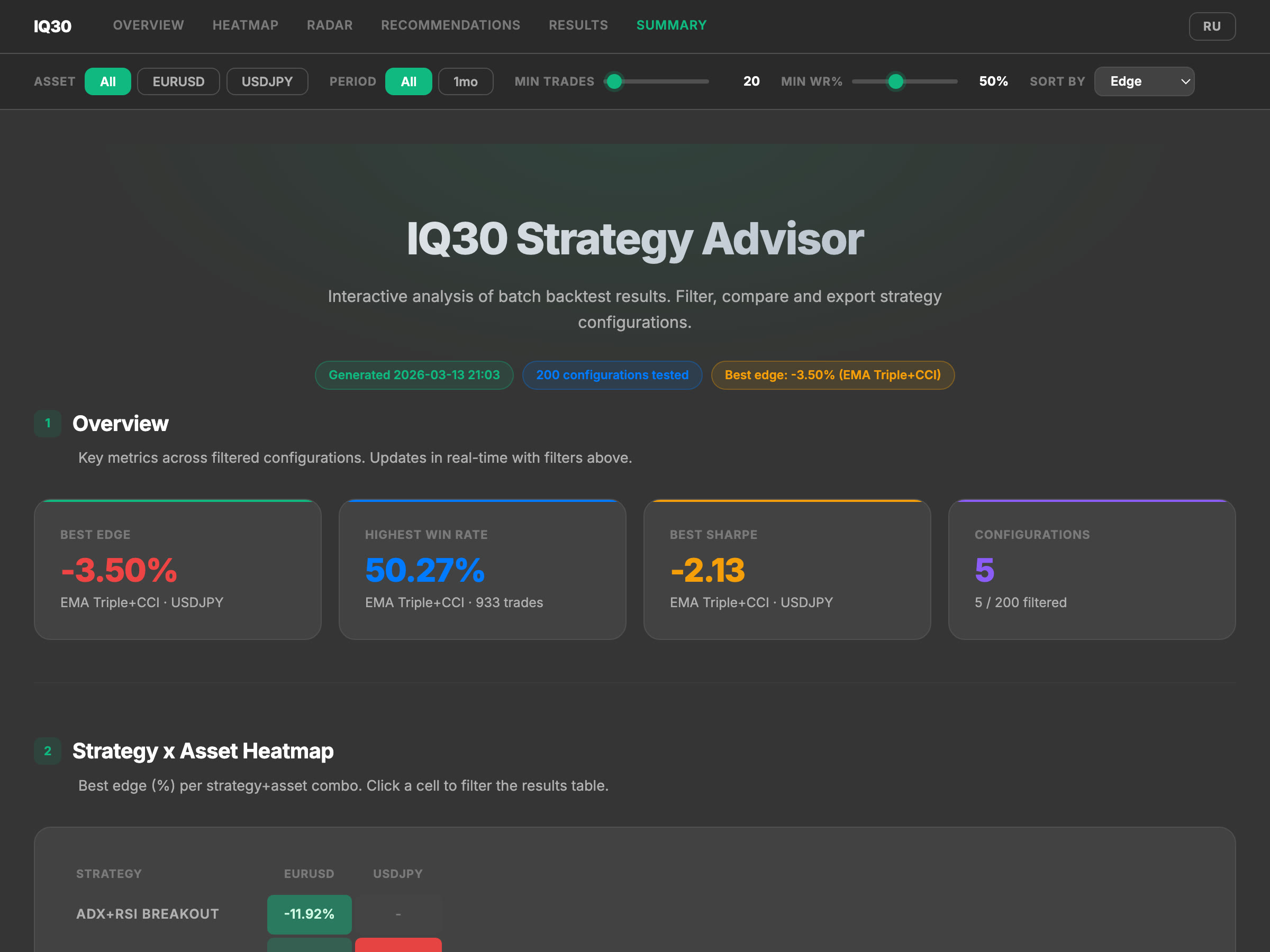Viewport: 1270px width, 952px height.
Task: Click the Strategy x Asset Heatmap heading
Action: [203, 751]
